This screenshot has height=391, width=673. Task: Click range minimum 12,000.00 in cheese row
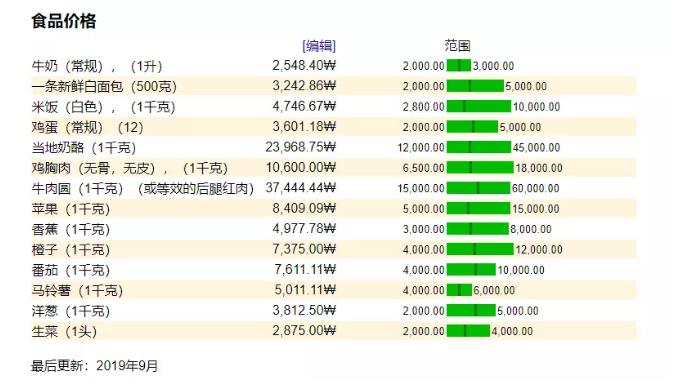(421, 148)
